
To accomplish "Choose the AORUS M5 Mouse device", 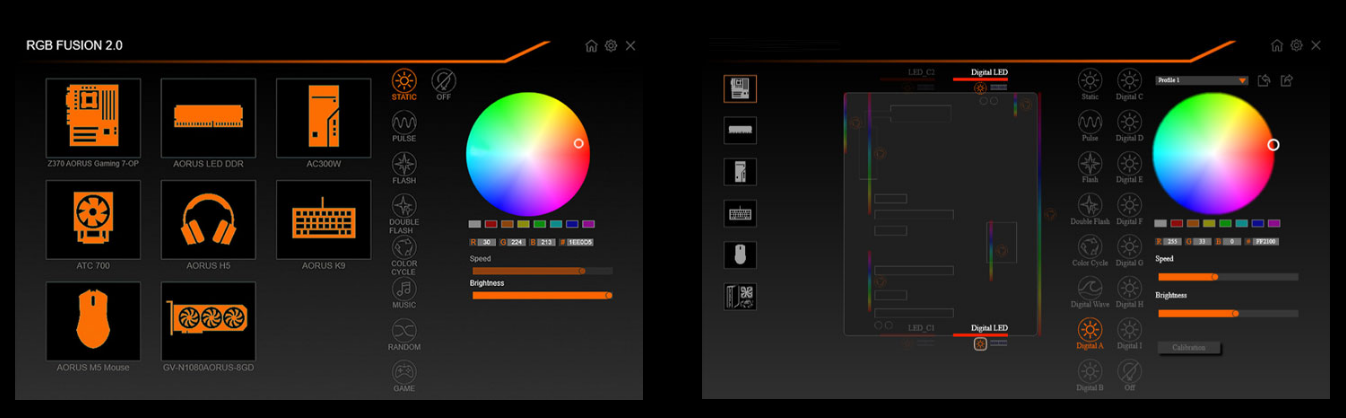I will coord(93,321).
